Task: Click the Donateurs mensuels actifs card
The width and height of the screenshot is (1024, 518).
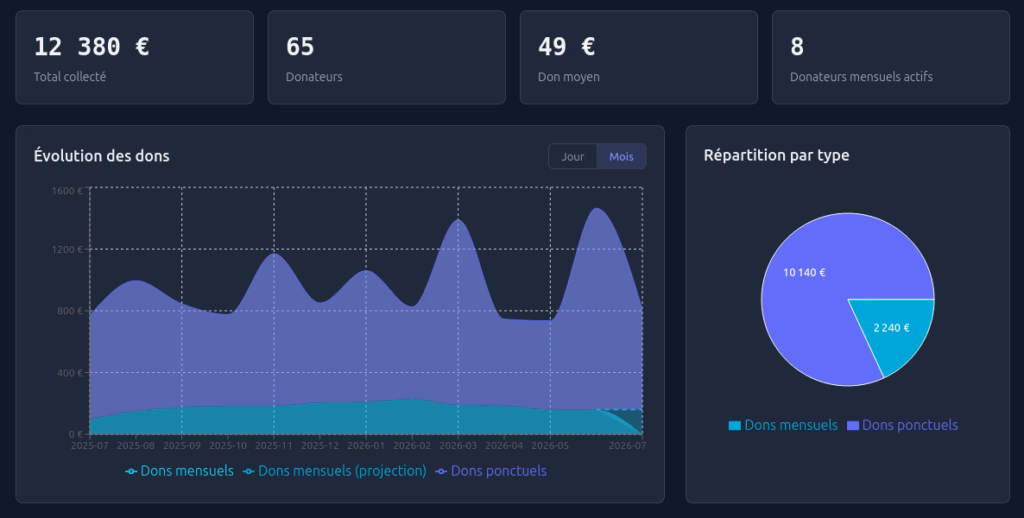Action: click(x=891, y=57)
